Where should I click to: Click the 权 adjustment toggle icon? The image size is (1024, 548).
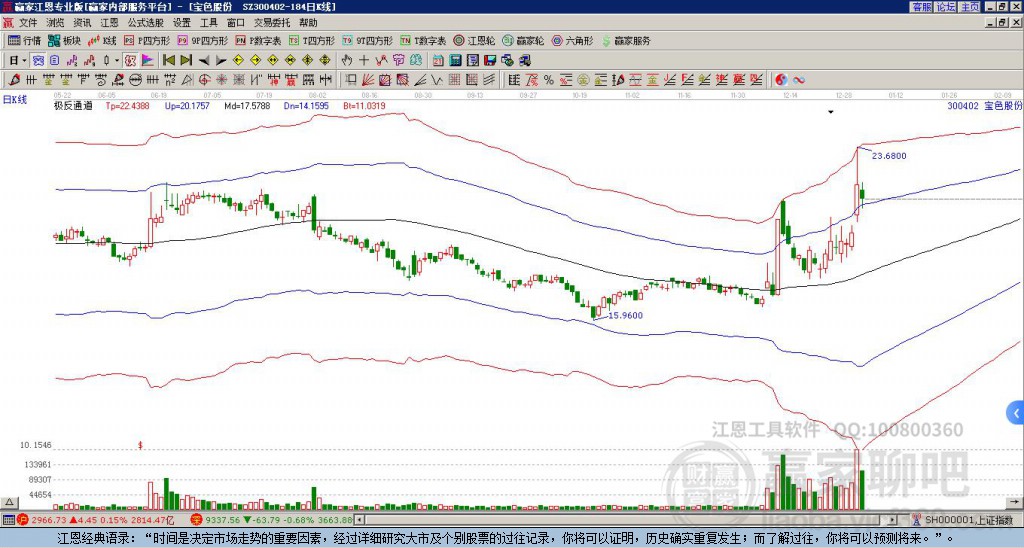coord(130,61)
